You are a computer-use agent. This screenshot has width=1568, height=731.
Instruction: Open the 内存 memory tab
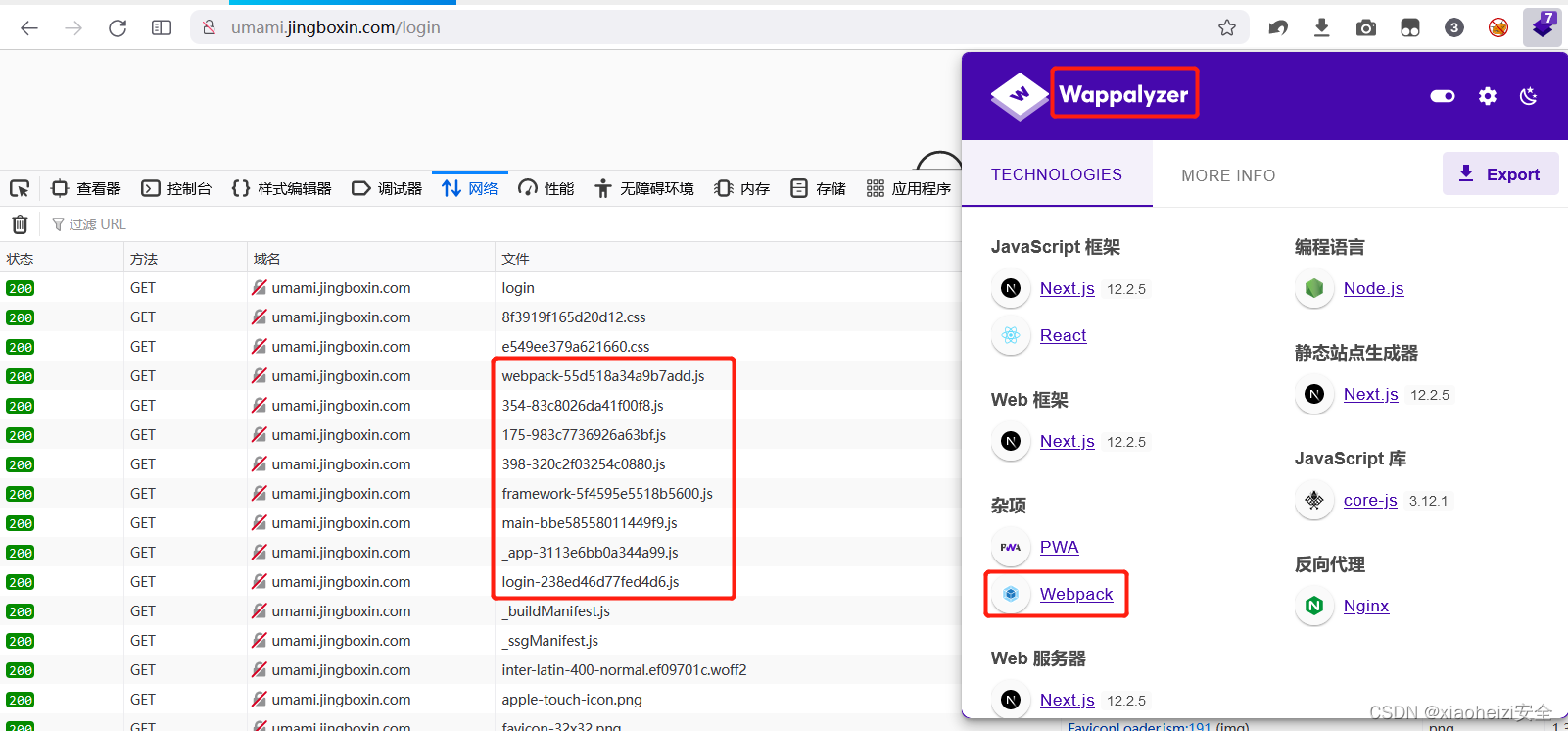(x=742, y=188)
